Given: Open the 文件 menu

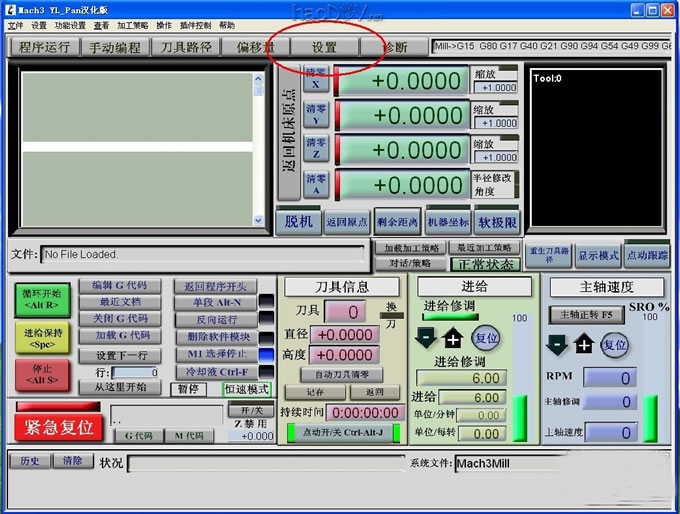Looking at the screenshot, I should pos(15,25).
